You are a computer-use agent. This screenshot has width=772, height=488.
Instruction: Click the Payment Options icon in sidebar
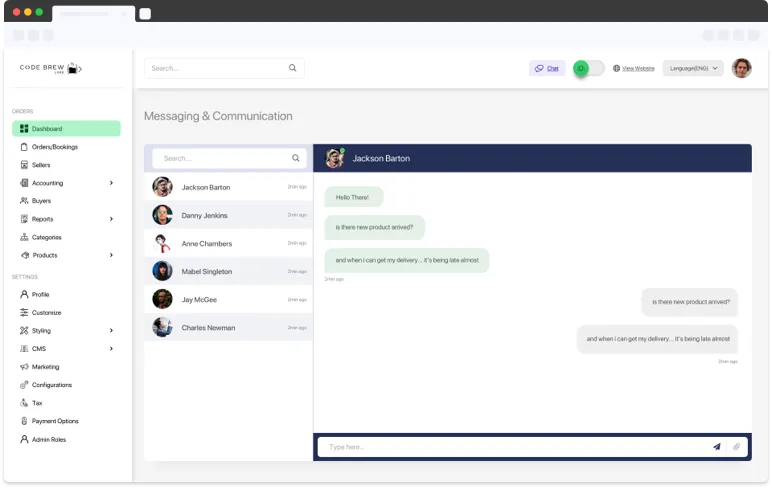coord(24,421)
